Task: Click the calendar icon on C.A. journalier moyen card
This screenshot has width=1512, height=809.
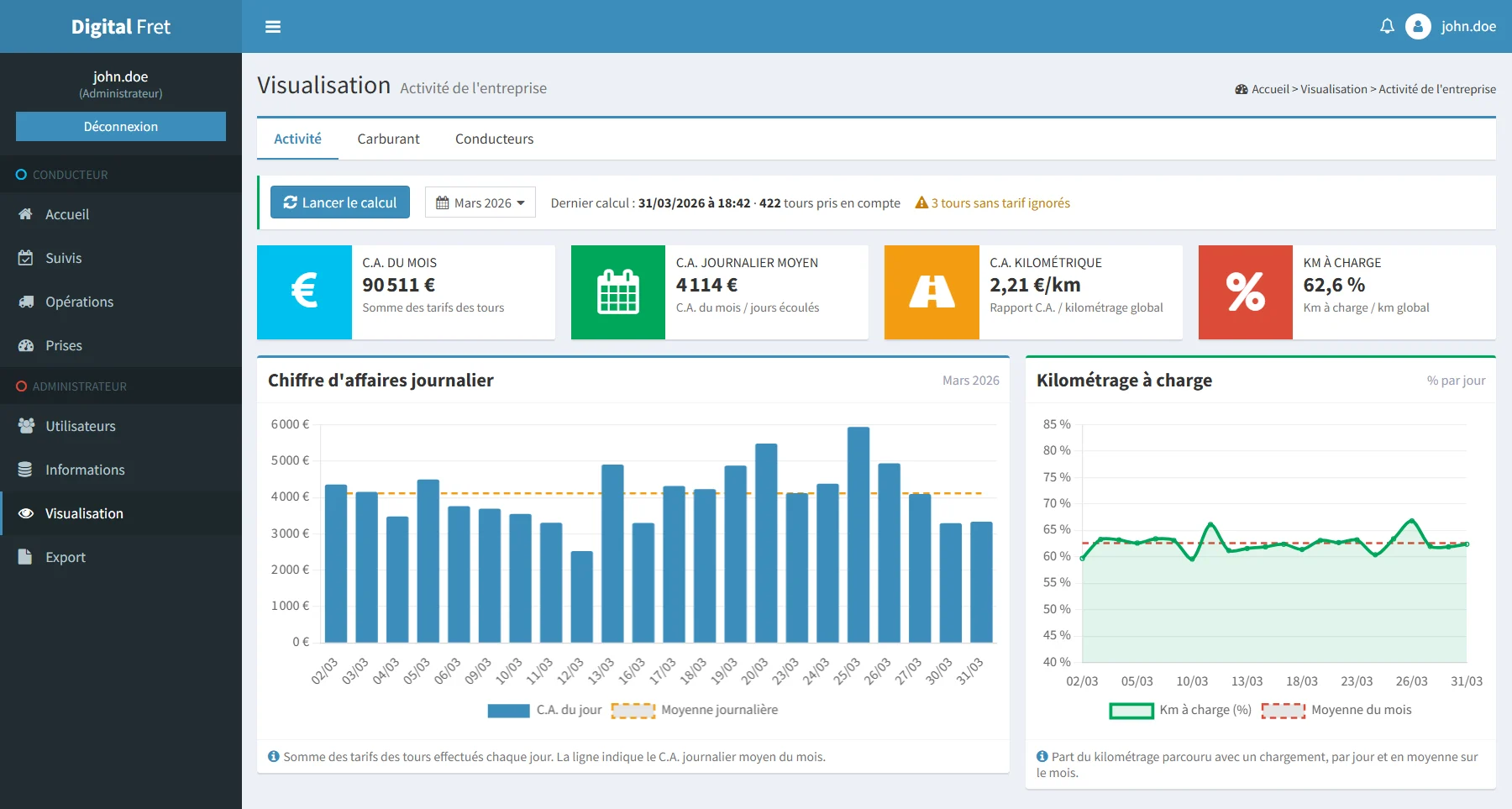Action: (x=618, y=292)
